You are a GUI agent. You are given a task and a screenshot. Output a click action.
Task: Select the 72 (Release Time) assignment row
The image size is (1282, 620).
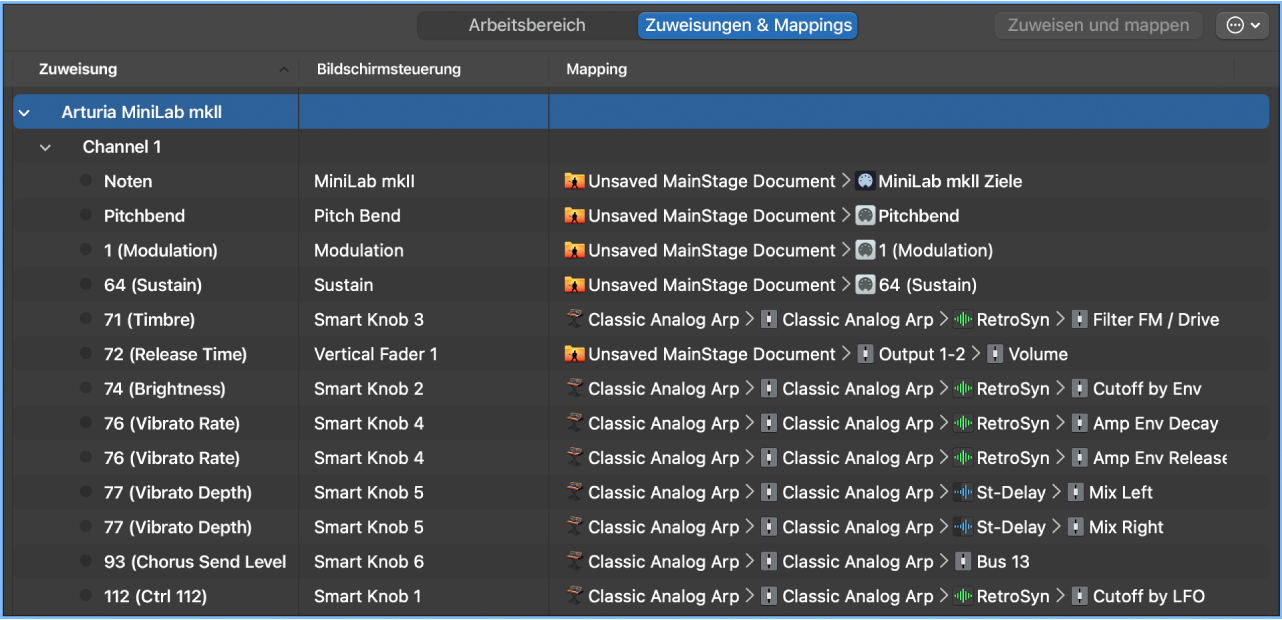180,354
